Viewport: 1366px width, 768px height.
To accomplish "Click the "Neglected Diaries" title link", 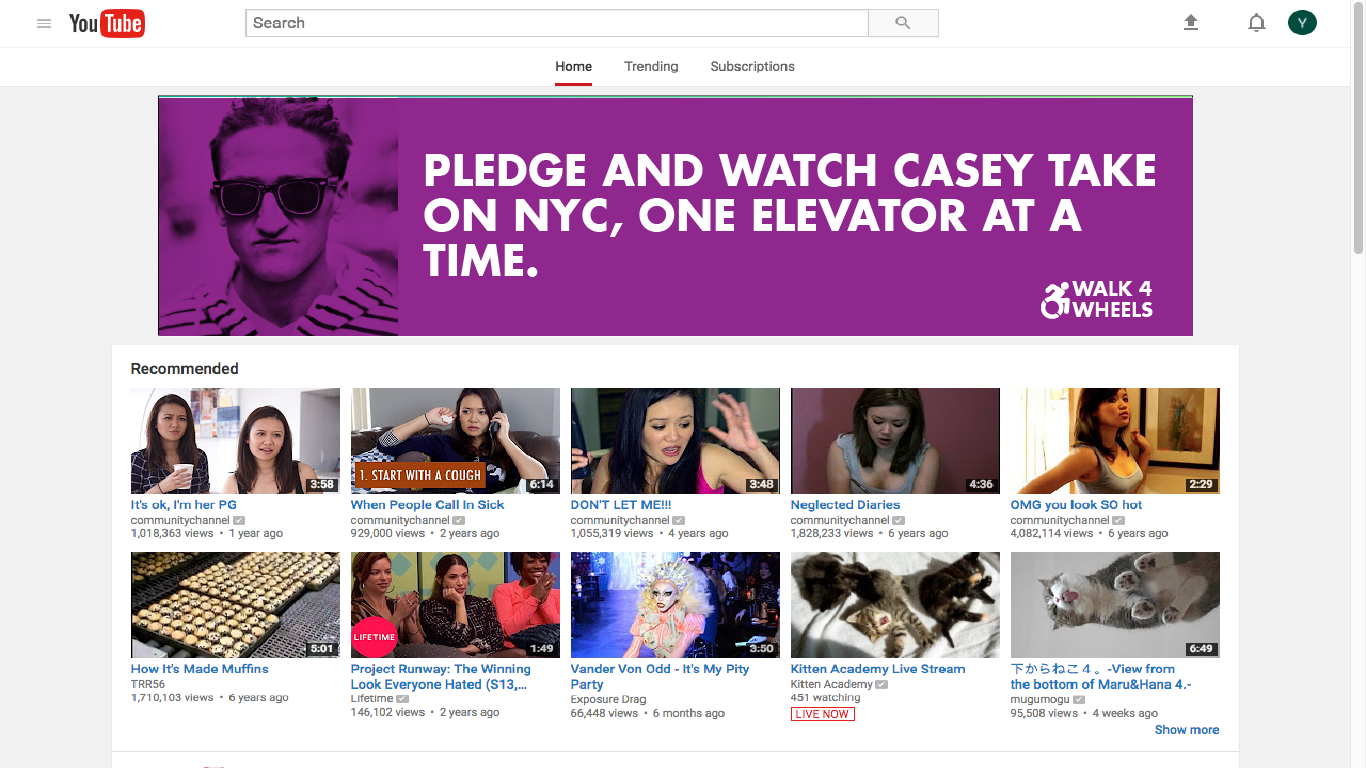I will point(845,505).
